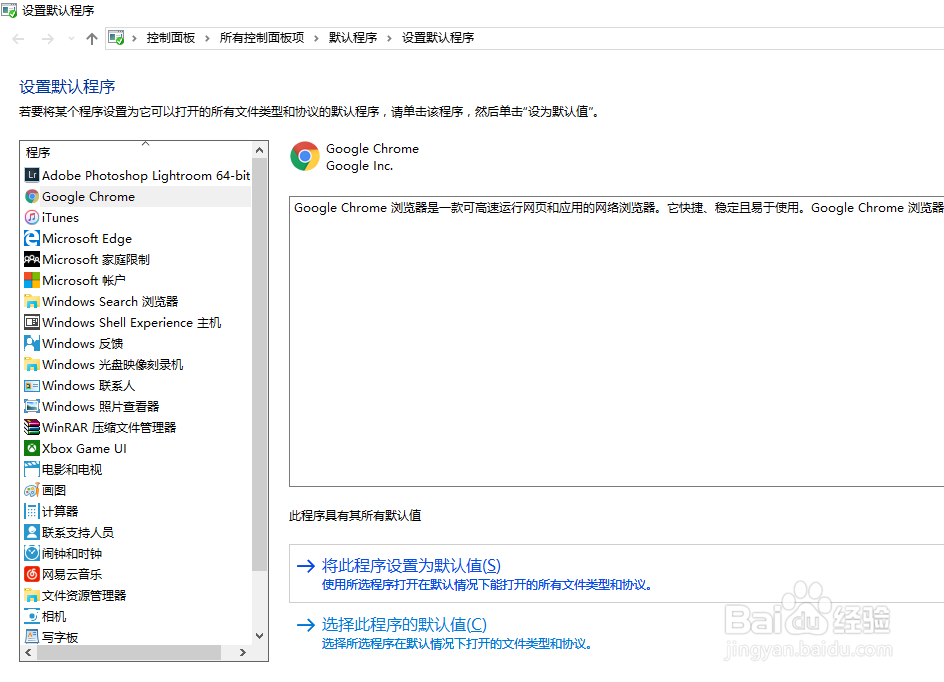Open 默认程序 breadcrumb
This screenshot has width=944, height=682.
[353, 38]
